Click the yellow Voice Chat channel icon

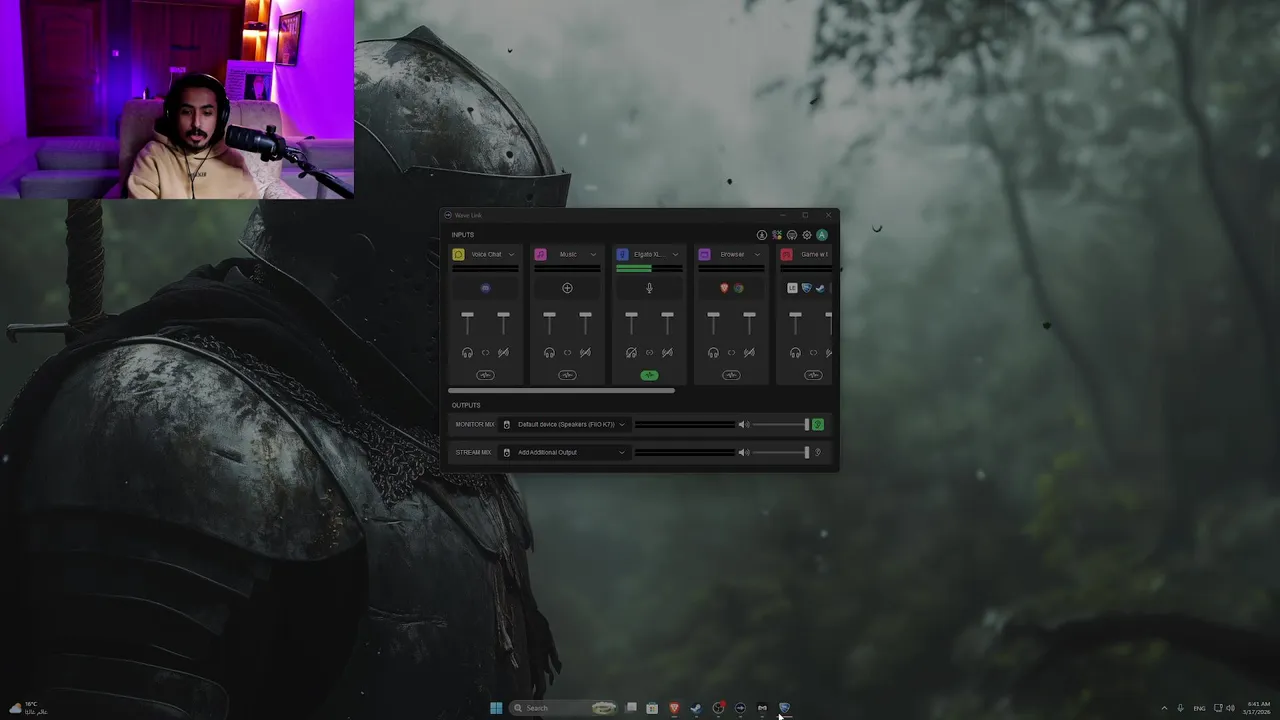tap(459, 254)
